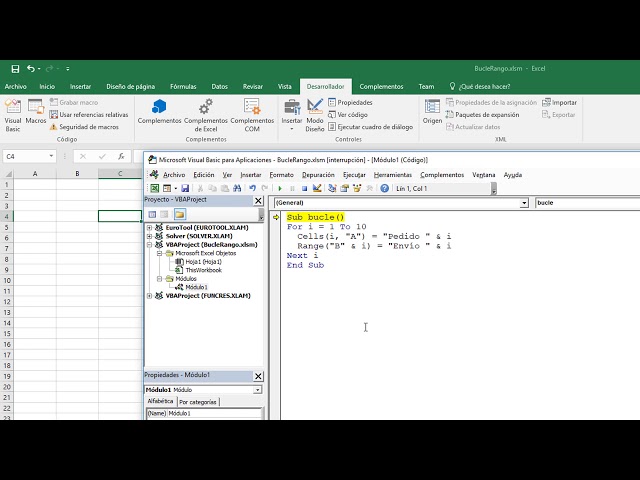Open Complementos add-ins in ribbon
Screen dimensions: 640x480
coord(159,112)
